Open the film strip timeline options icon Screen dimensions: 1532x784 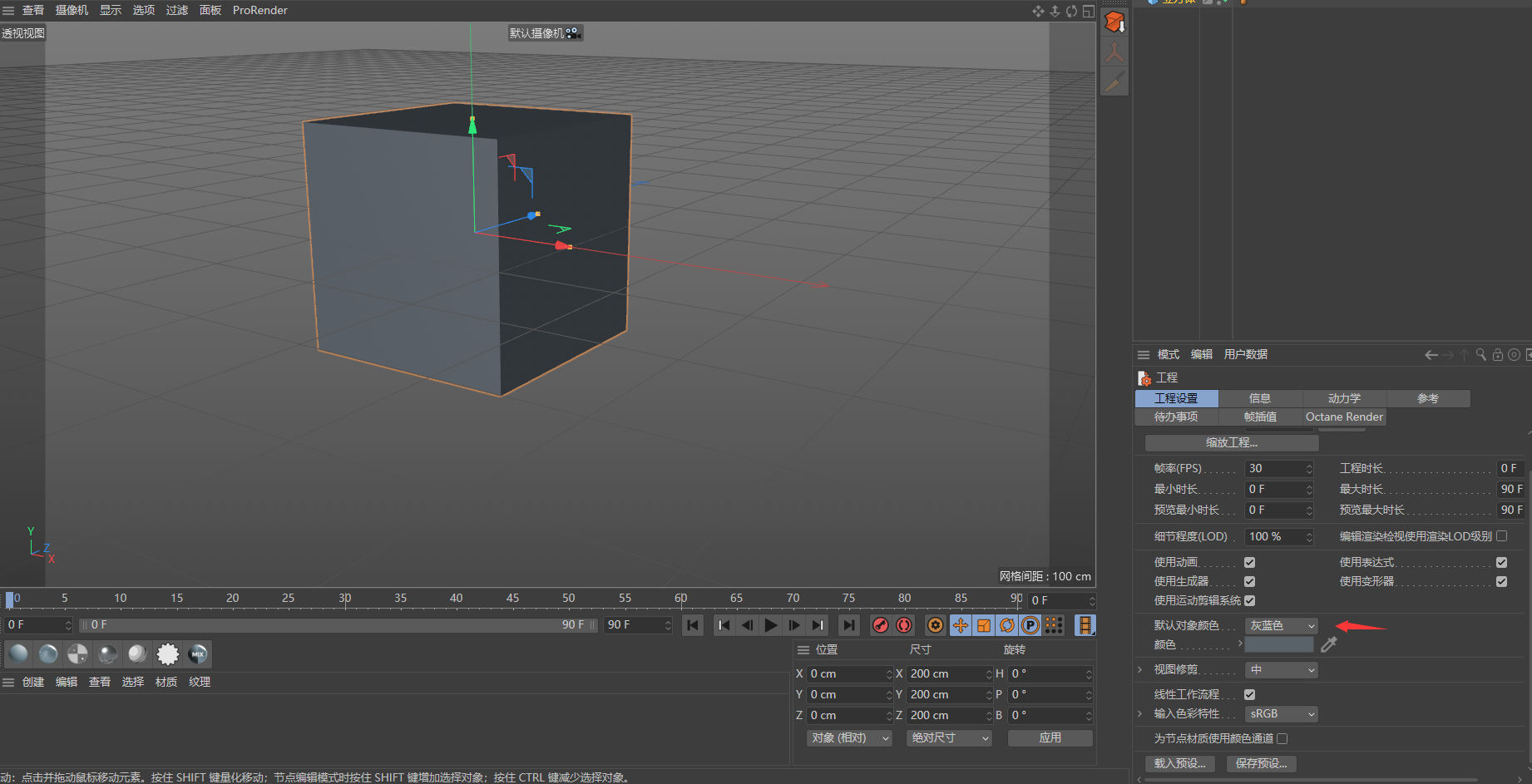pyautogui.click(x=1085, y=625)
